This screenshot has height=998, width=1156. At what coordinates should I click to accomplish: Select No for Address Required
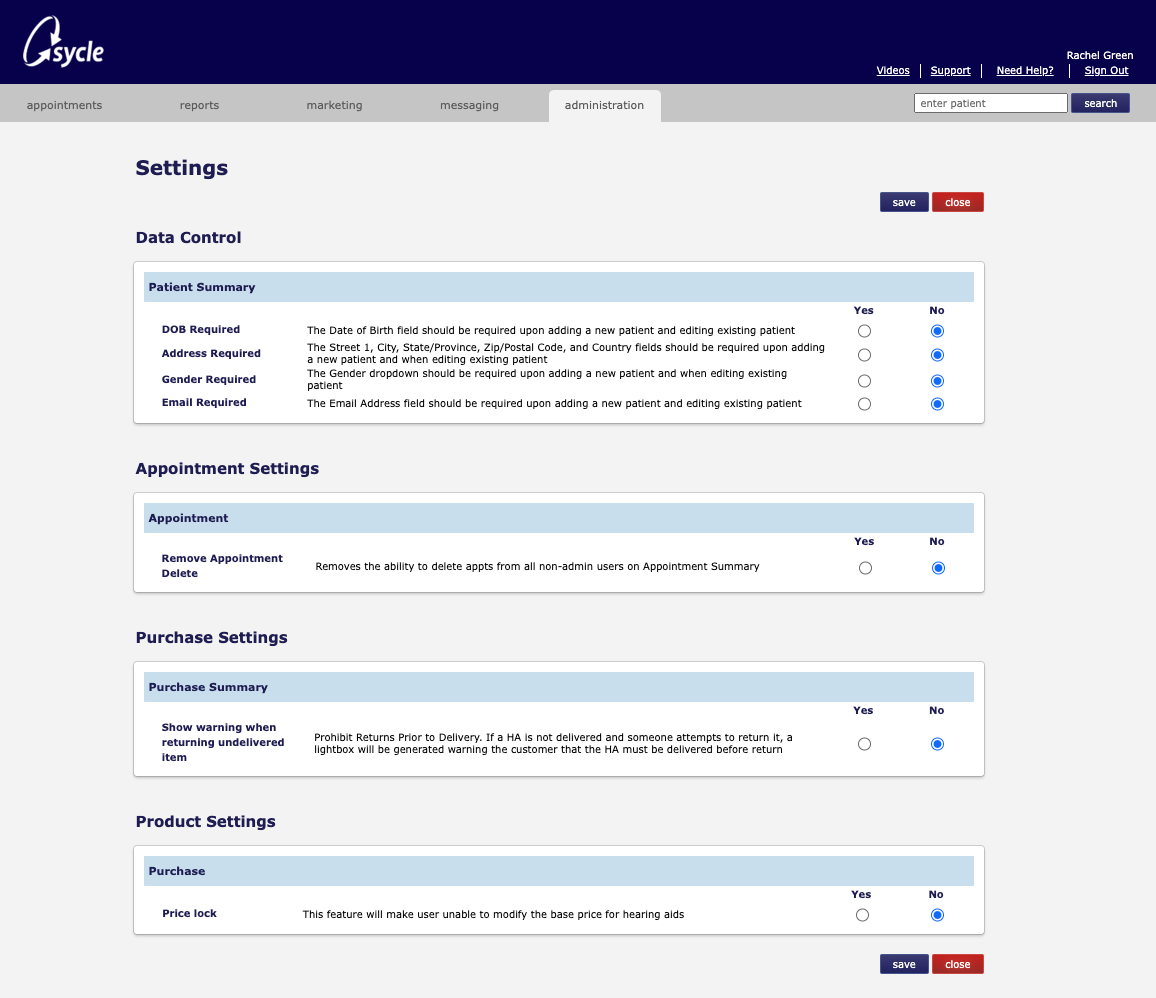coord(937,354)
